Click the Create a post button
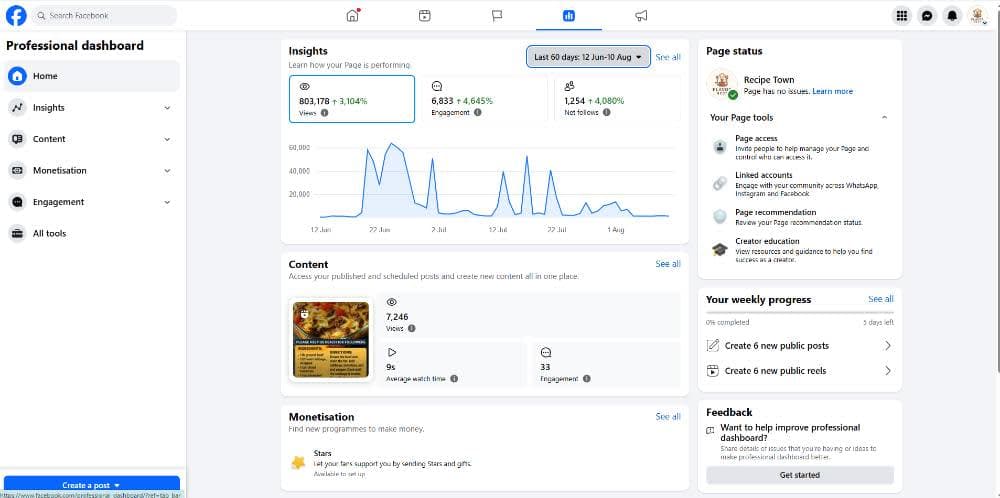The height and width of the screenshot is (498, 1000). click(x=92, y=485)
